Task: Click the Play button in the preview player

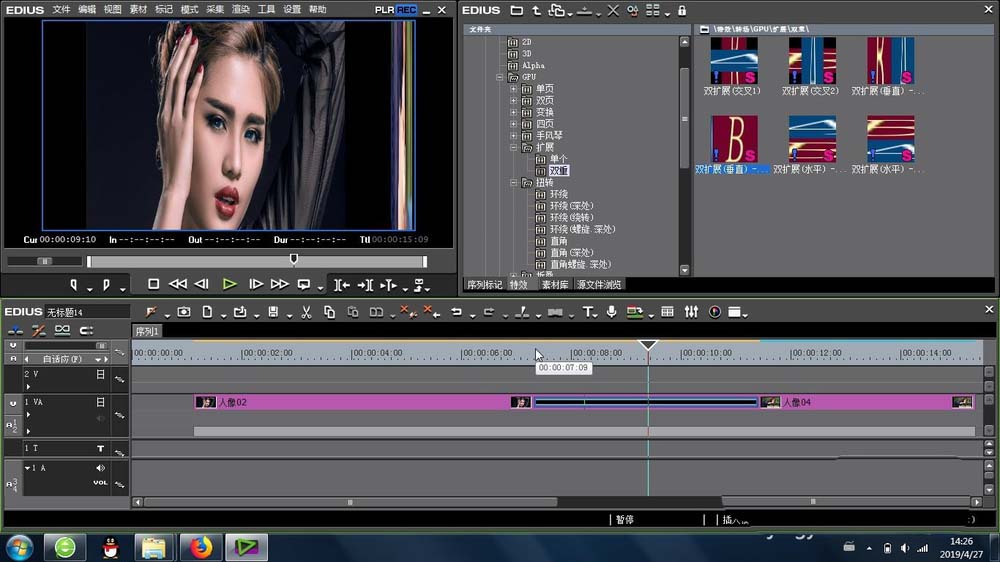Action: click(x=230, y=285)
